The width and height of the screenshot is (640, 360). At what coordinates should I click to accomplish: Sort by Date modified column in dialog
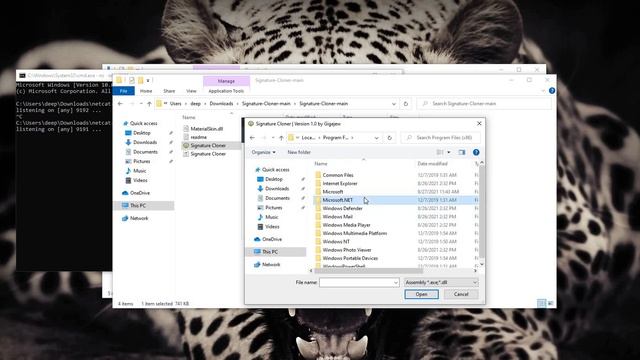[x=432, y=164]
